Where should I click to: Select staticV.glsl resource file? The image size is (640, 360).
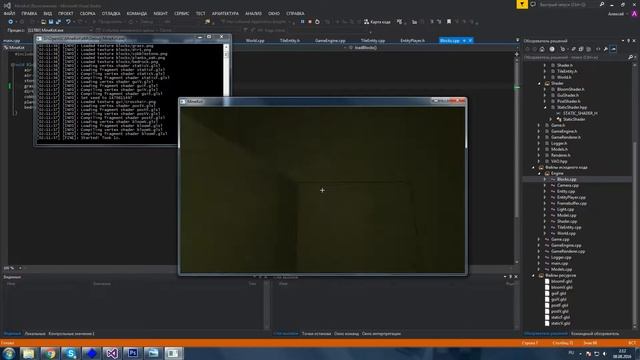560,323
